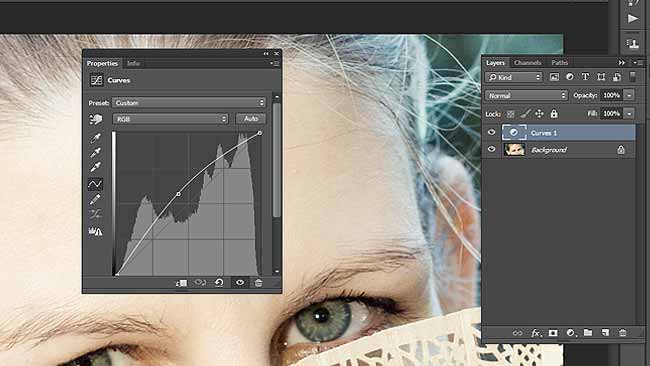Open the Preset dropdown showing Custom
Viewport: 650px width, 366px height.
(189, 102)
